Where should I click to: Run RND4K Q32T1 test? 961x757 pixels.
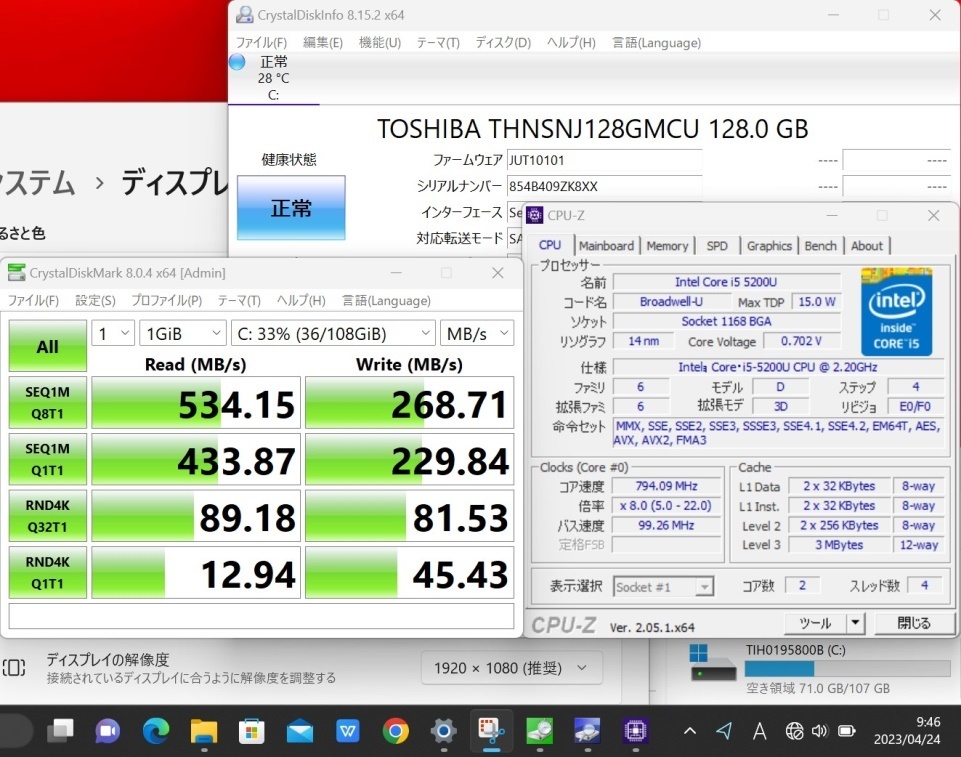[48, 516]
